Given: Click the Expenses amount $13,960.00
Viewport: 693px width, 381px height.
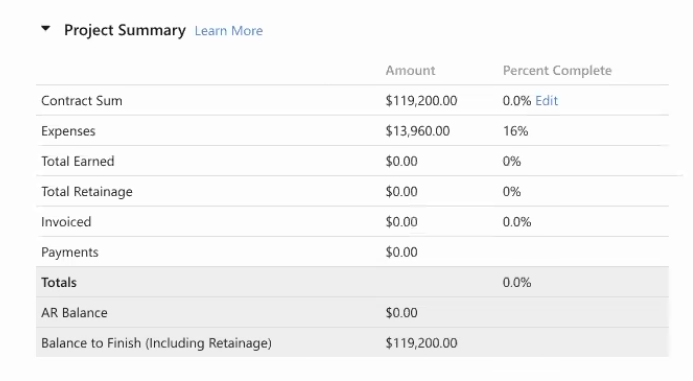Looking at the screenshot, I should click(418, 131).
